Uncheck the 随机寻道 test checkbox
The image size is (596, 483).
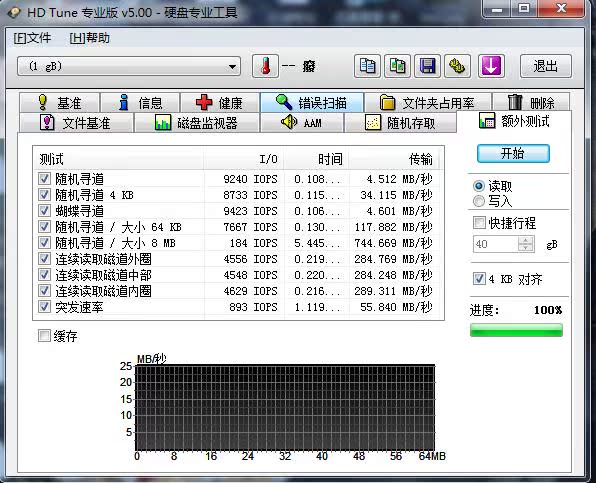click(44, 178)
